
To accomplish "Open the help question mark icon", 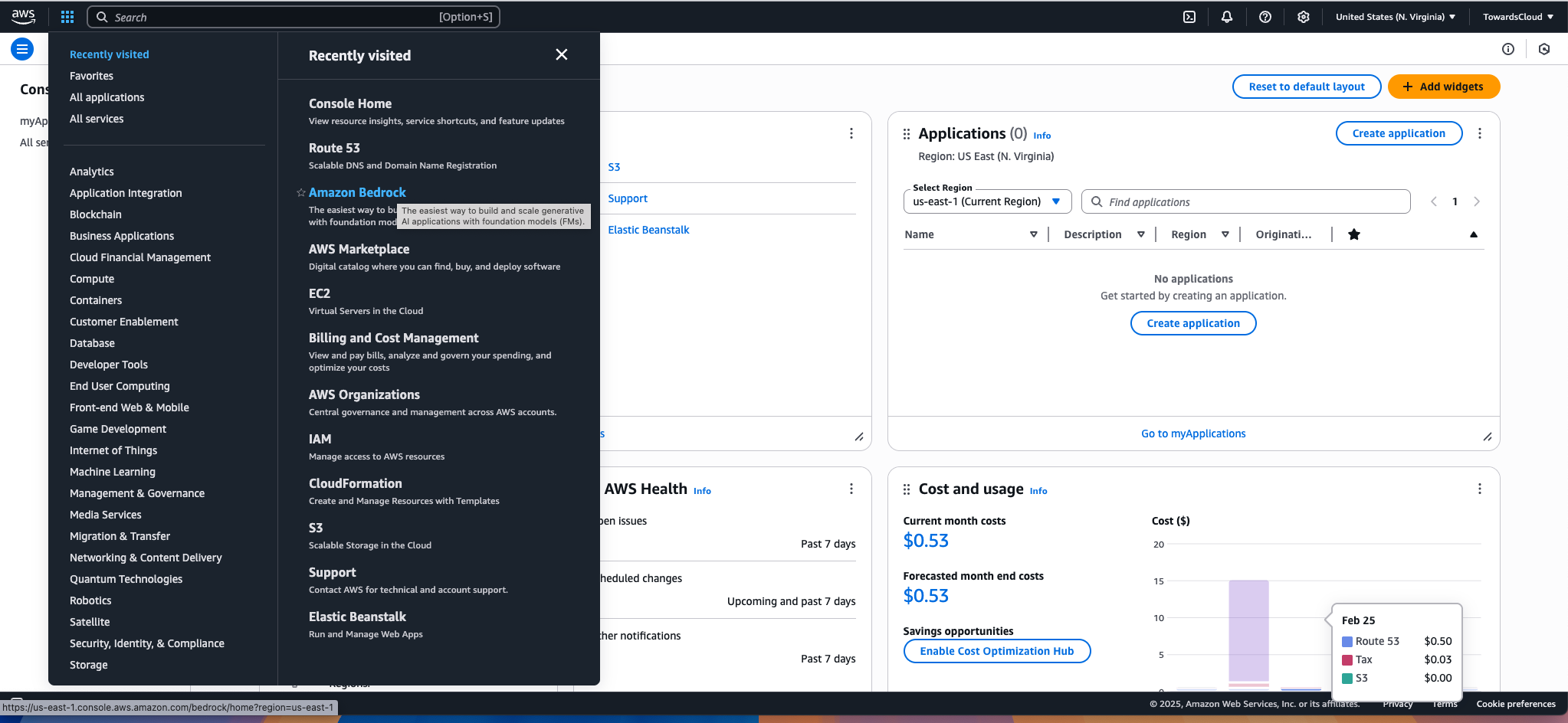I will pos(1265,17).
